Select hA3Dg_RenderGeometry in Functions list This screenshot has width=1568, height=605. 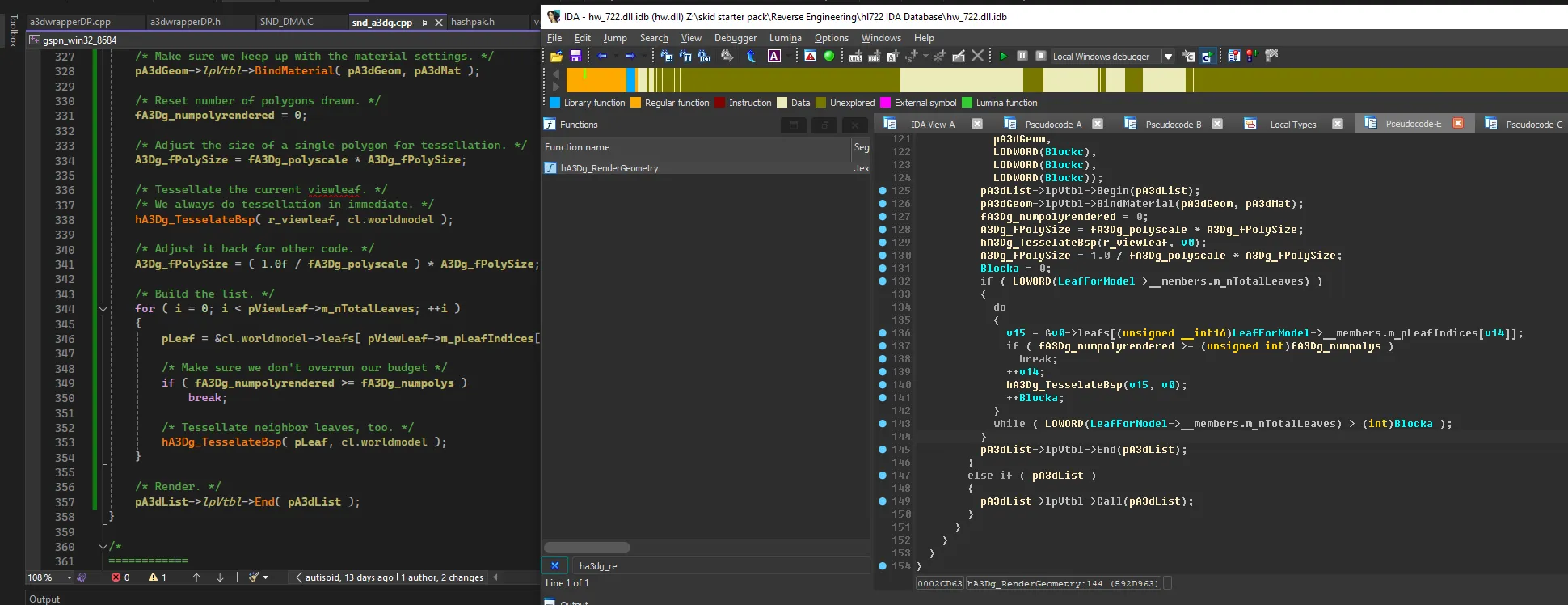(609, 168)
